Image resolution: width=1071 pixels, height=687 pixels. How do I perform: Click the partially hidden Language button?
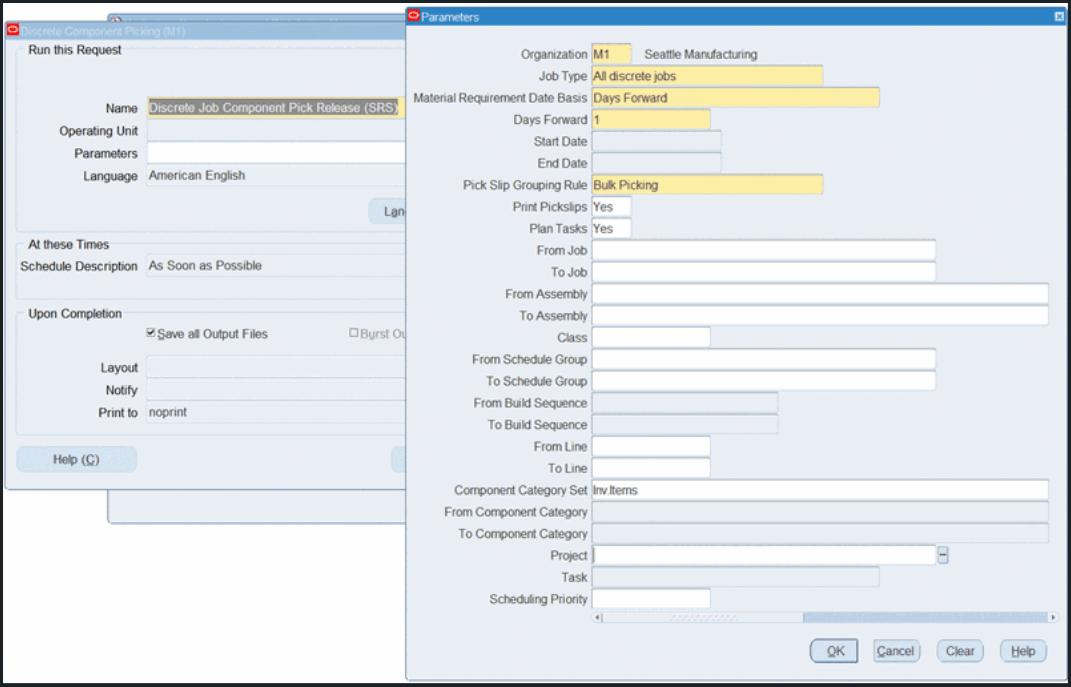click(387, 212)
